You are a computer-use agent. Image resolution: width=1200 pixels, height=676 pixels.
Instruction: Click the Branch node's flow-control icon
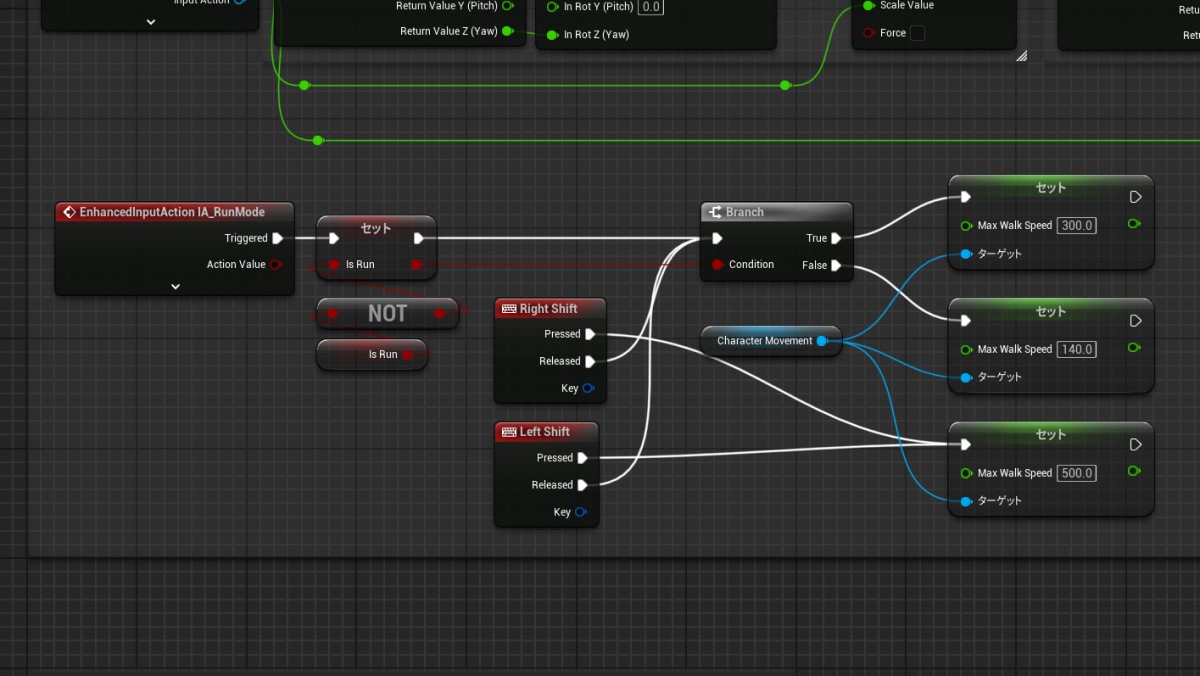[x=715, y=212]
